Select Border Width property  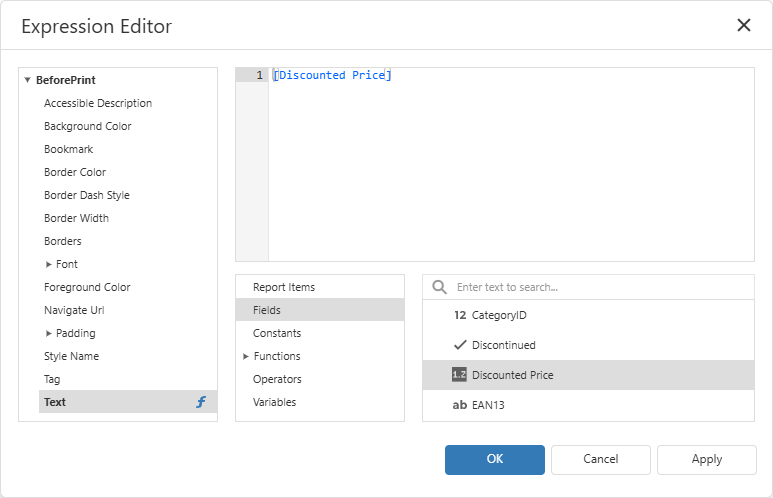click(x=76, y=218)
